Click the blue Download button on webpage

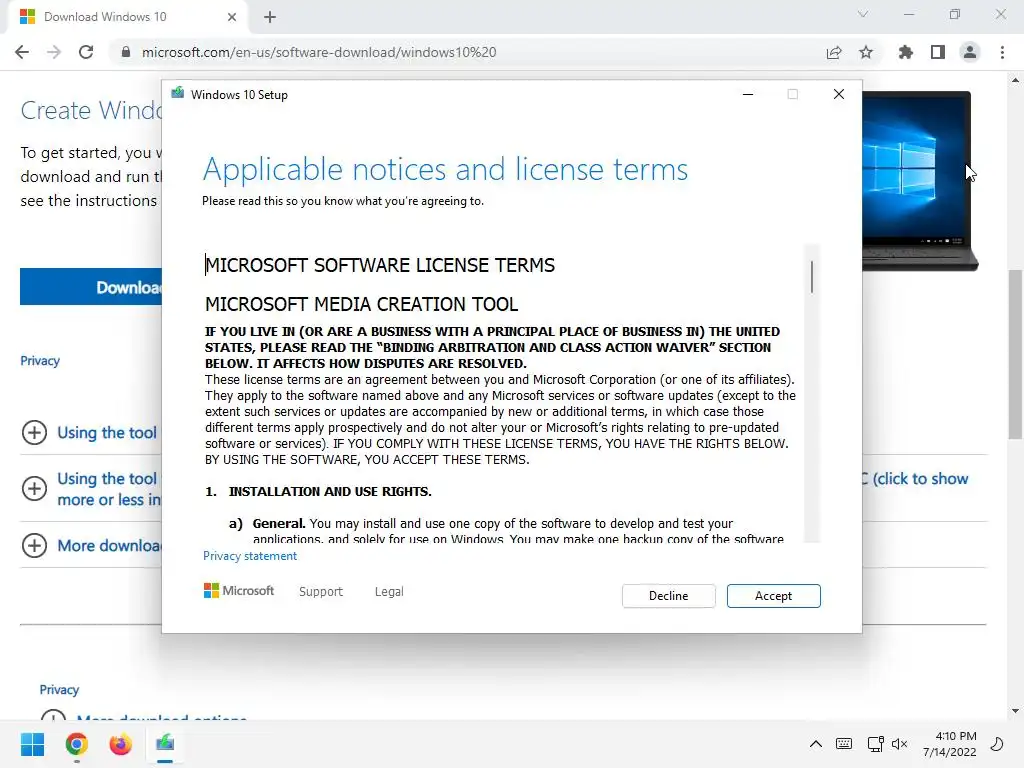coord(91,287)
